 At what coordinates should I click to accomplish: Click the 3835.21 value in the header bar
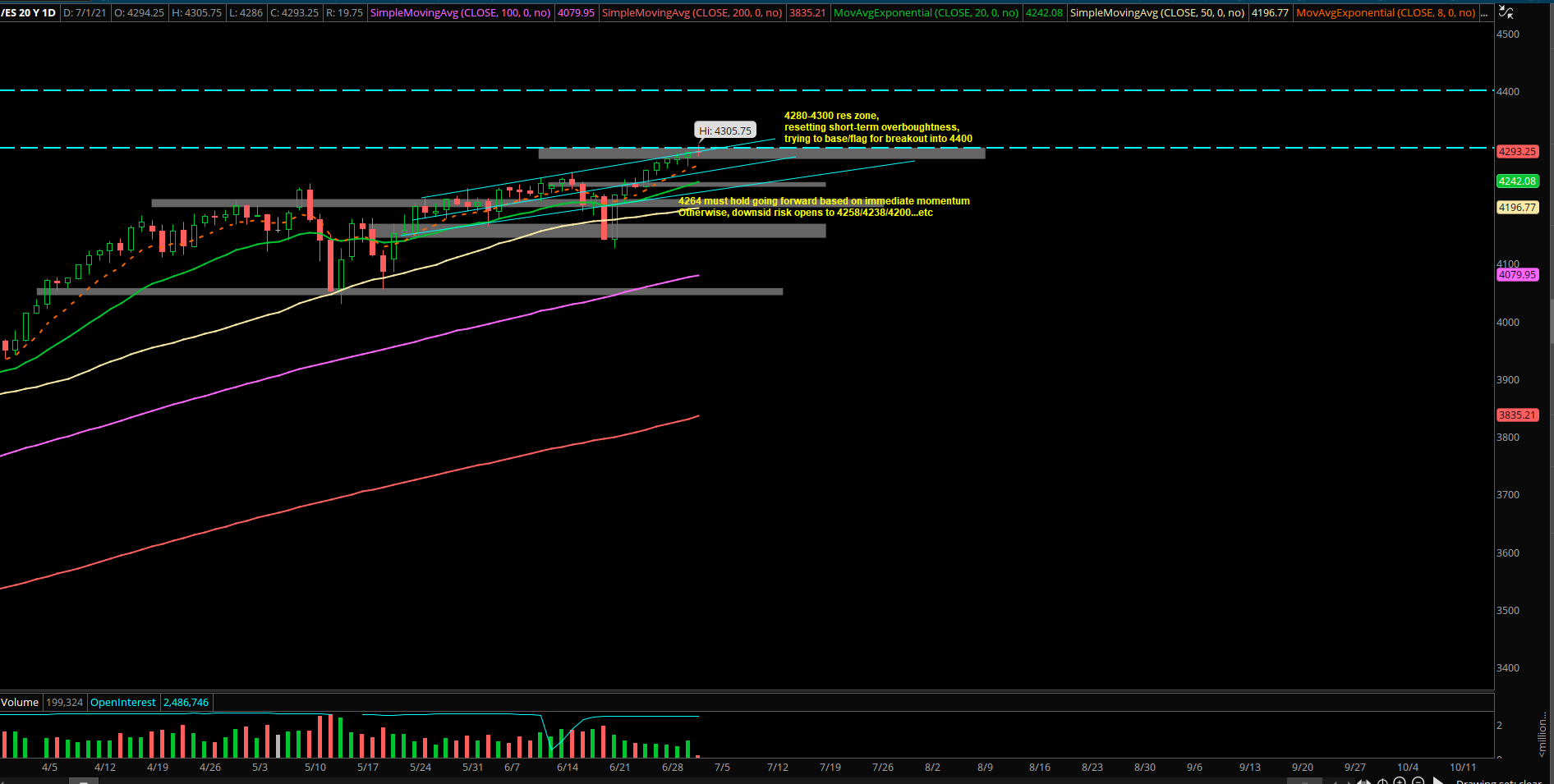pos(807,13)
